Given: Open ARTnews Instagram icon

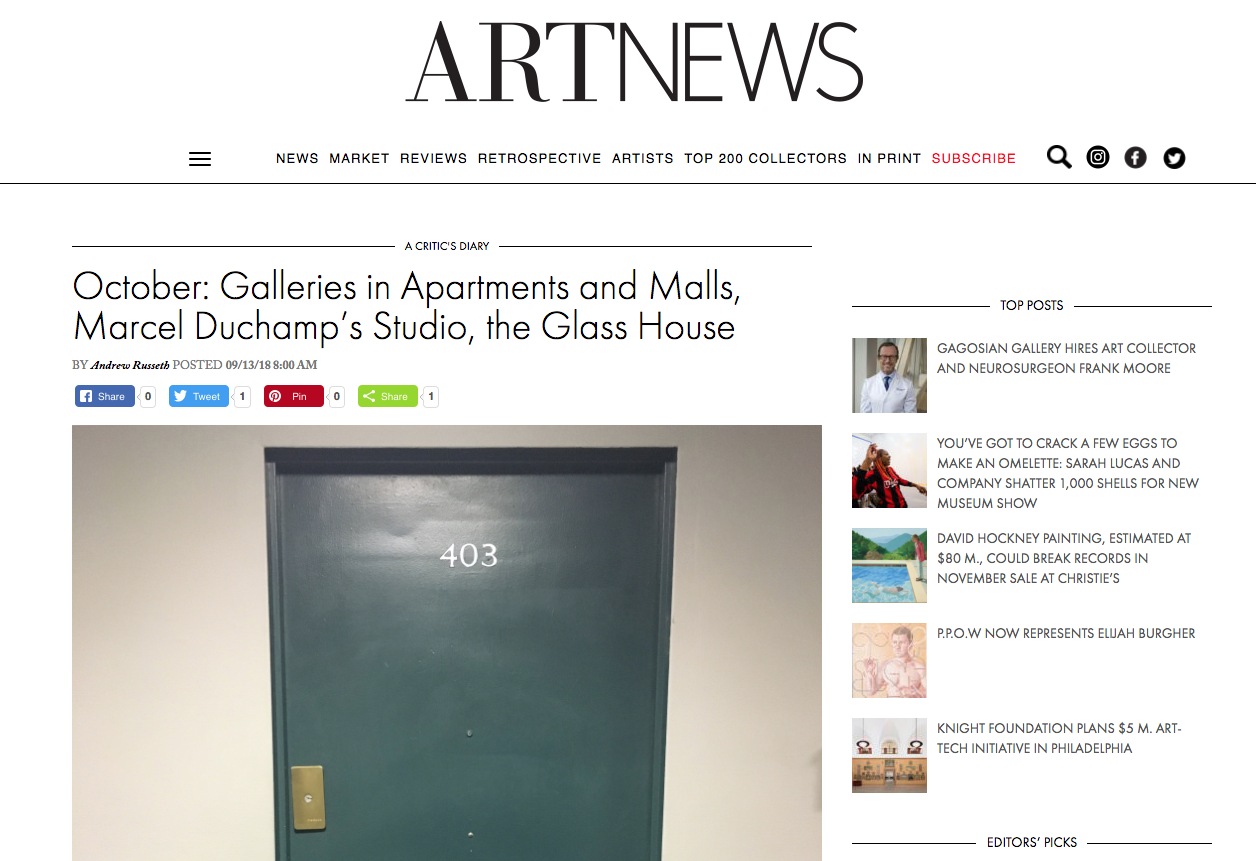Looking at the screenshot, I should click(x=1098, y=157).
